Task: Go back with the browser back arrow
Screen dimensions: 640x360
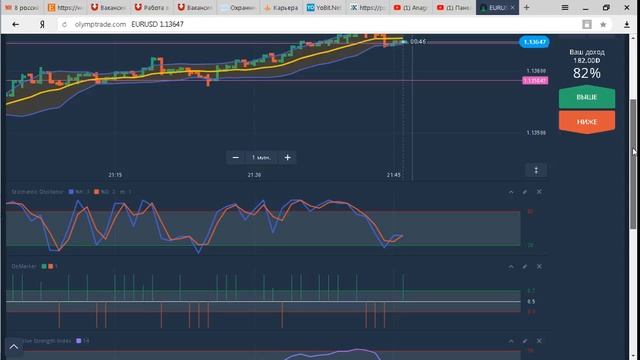Action: tap(16, 24)
